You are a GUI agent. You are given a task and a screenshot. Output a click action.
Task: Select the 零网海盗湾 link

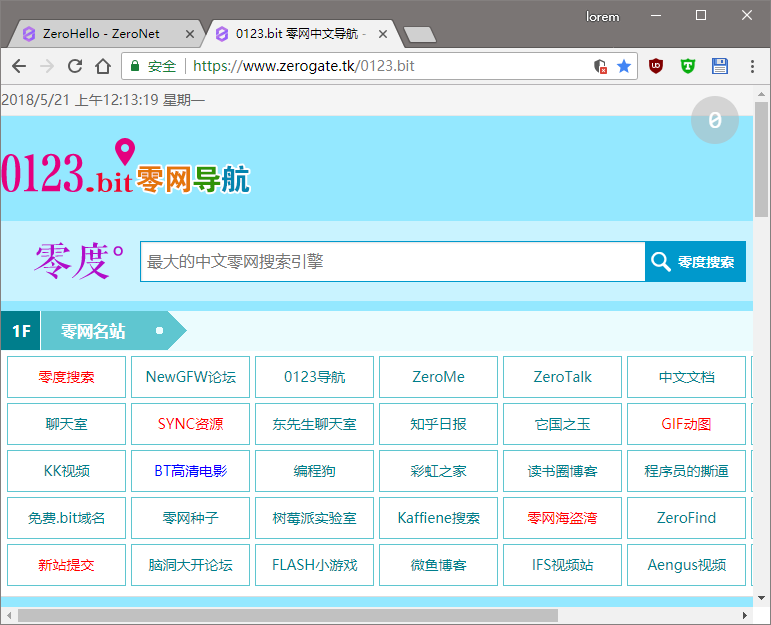[x=562, y=518]
